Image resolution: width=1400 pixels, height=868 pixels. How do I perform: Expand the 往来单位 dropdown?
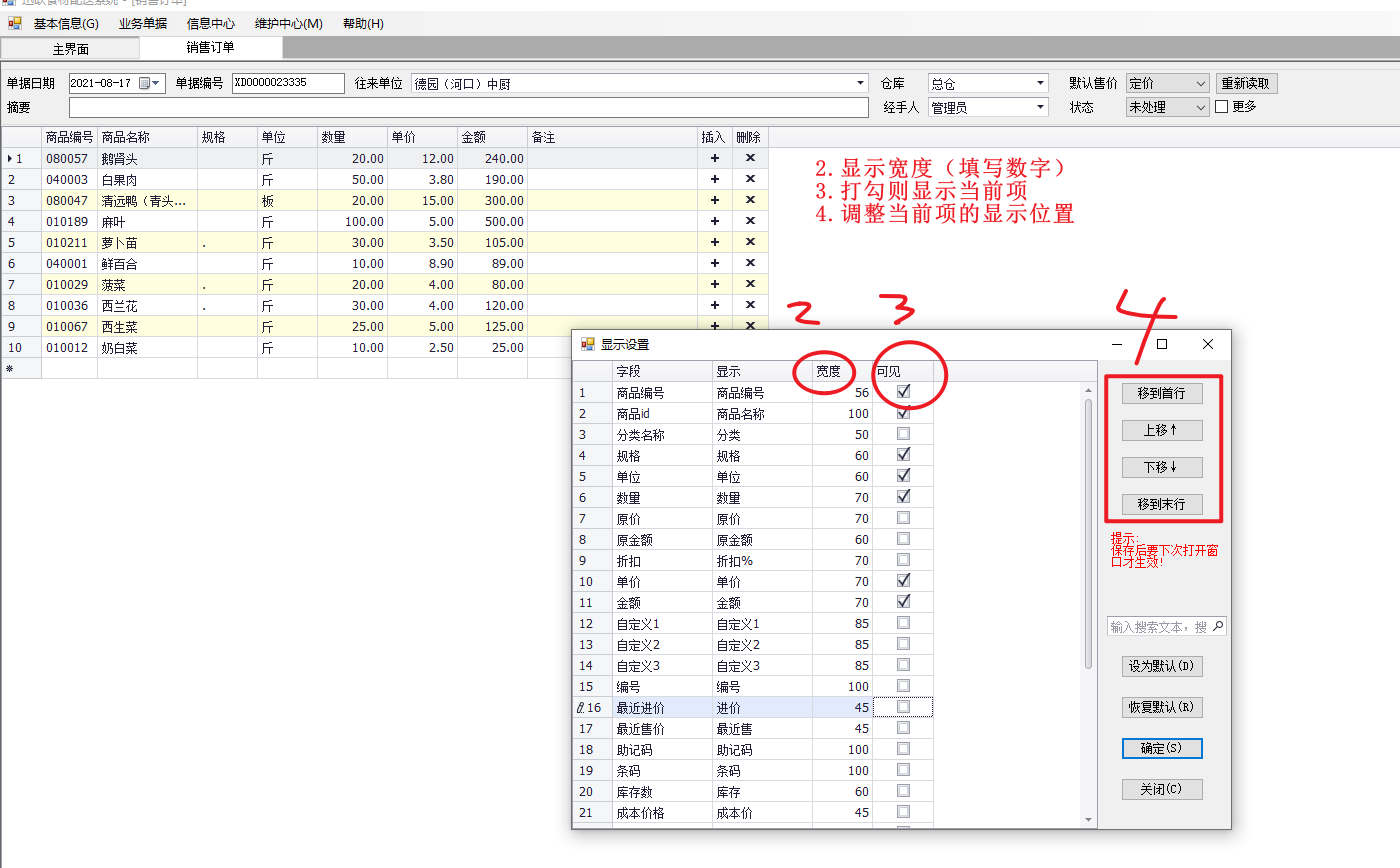point(861,84)
